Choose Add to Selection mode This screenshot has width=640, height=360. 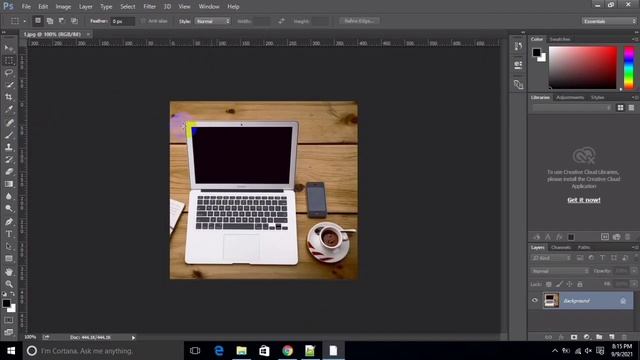point(50,21)
